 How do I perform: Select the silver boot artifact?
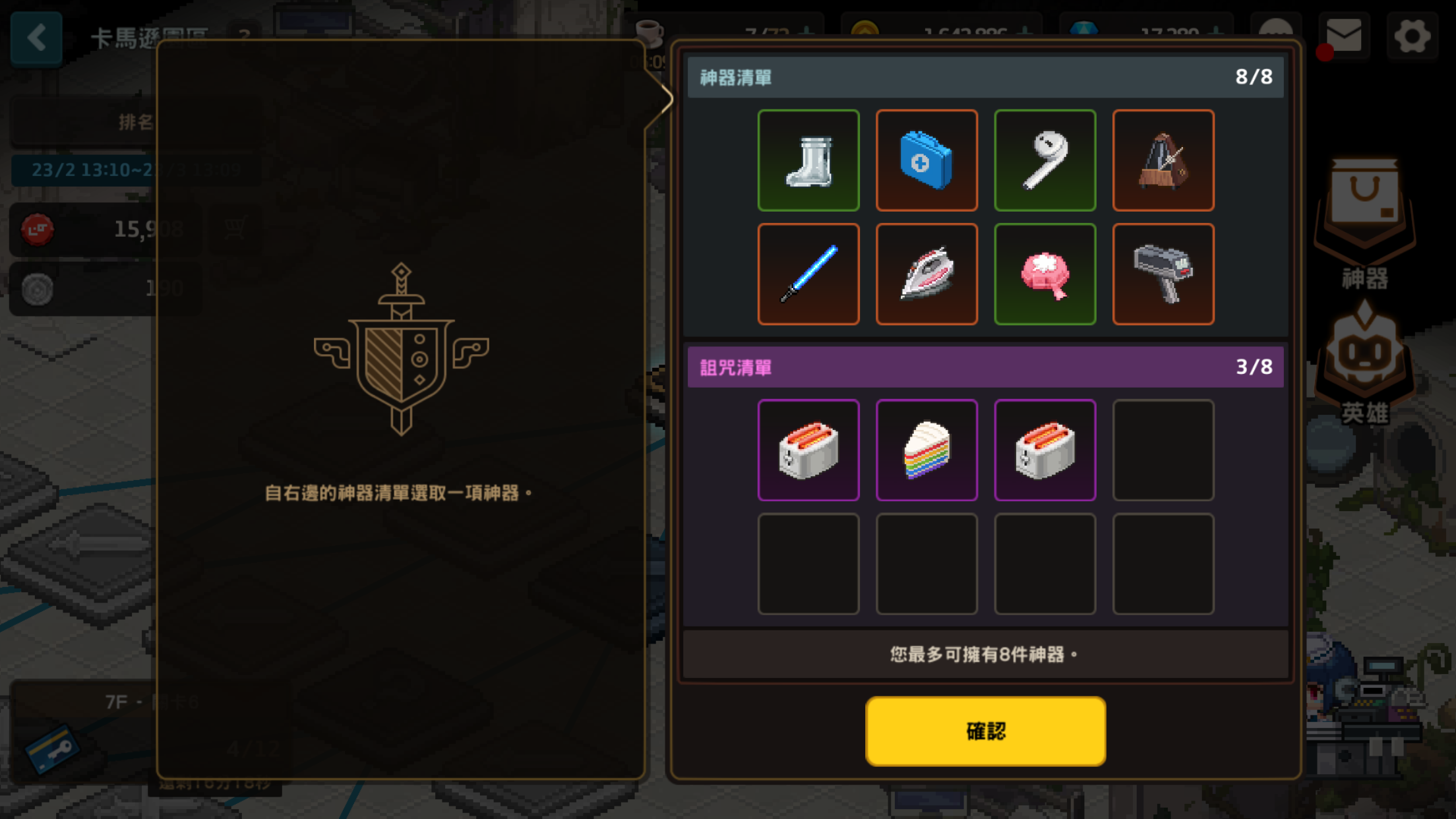pos(808,160)
